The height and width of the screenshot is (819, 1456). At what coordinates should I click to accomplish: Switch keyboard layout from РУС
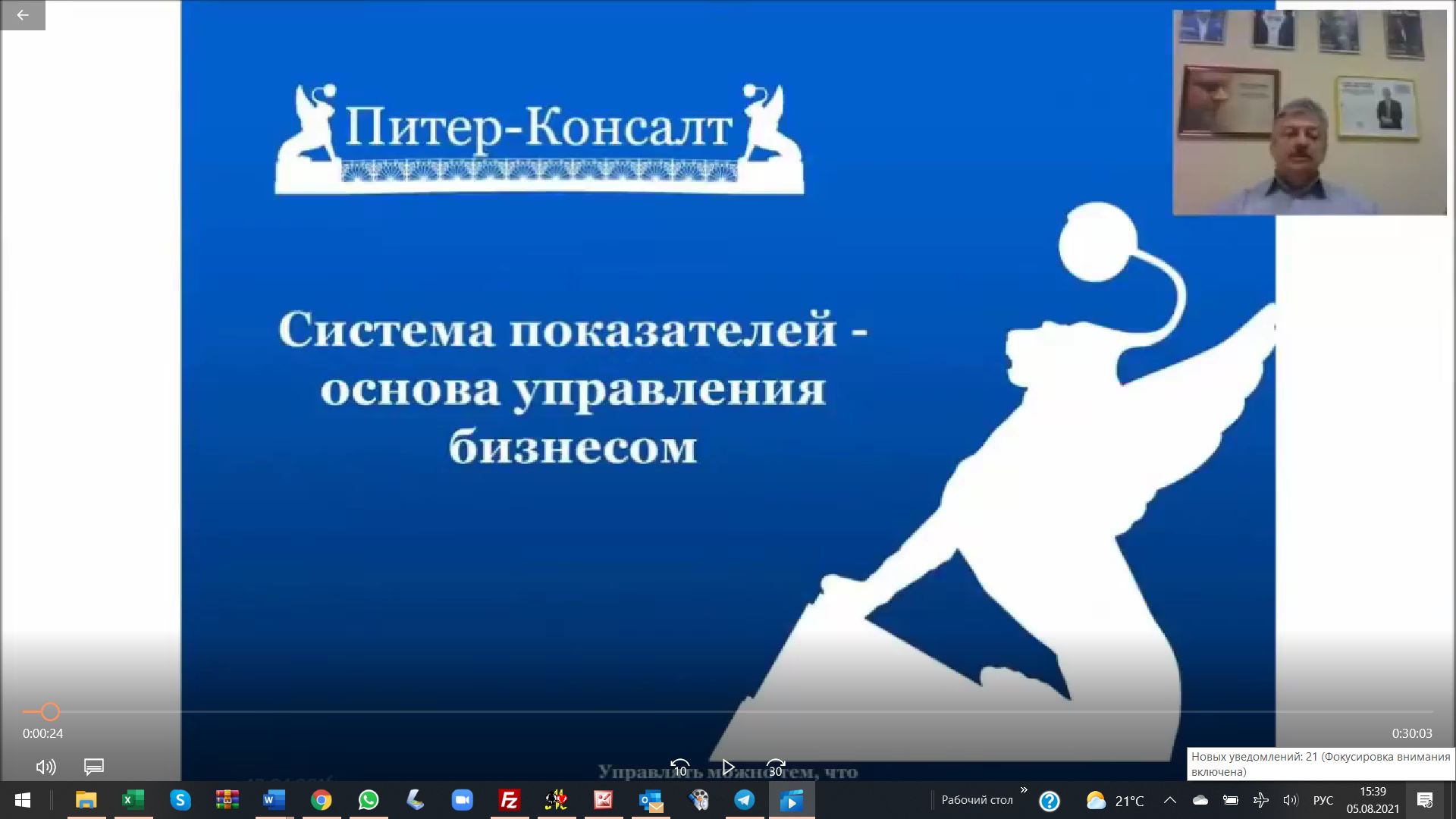coord(1322,800)
